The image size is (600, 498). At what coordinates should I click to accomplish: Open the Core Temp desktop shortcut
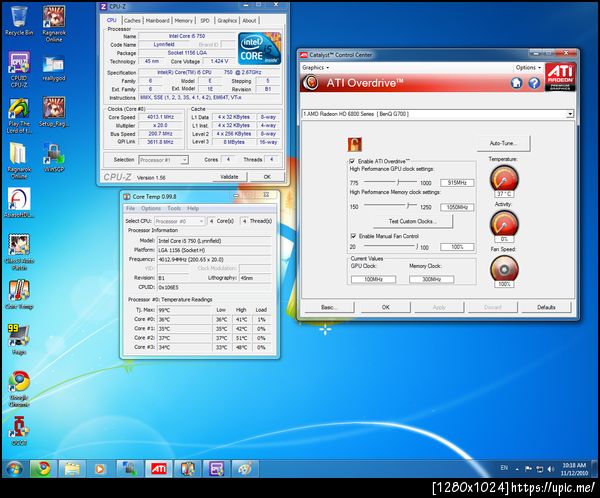(19, 295)
